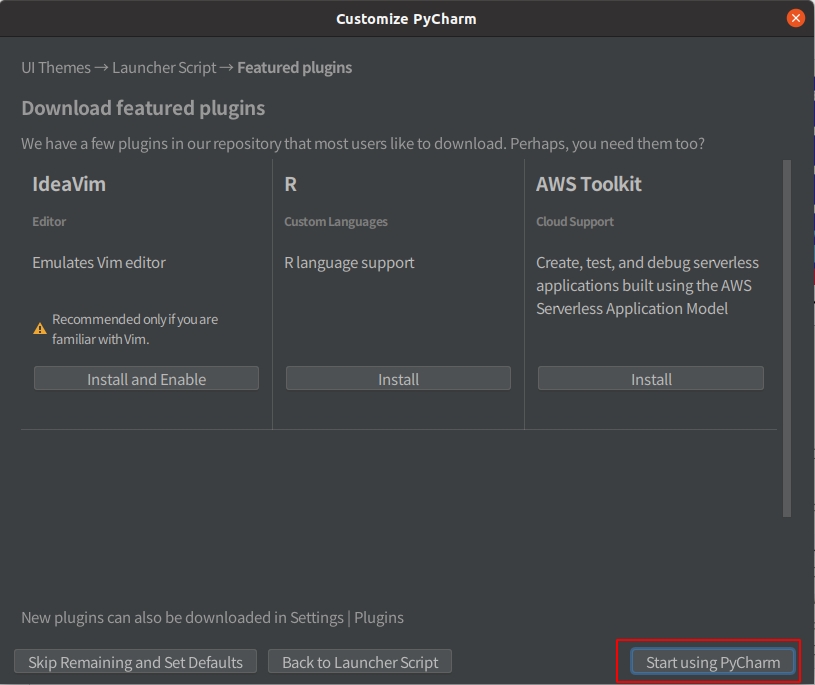Click the Cloud Support category label
Viewport: 815px width, 685px height.
pos(575,222)
